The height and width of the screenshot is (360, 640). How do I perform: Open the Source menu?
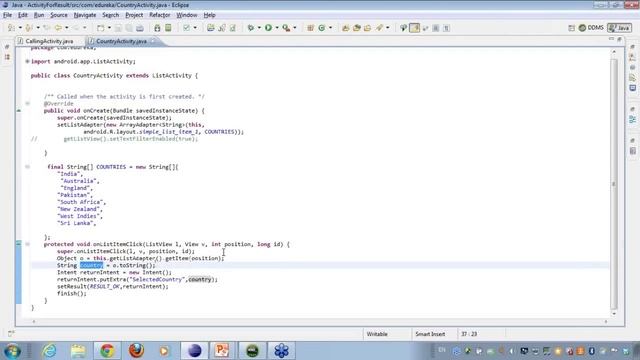(x=59, y=15)
